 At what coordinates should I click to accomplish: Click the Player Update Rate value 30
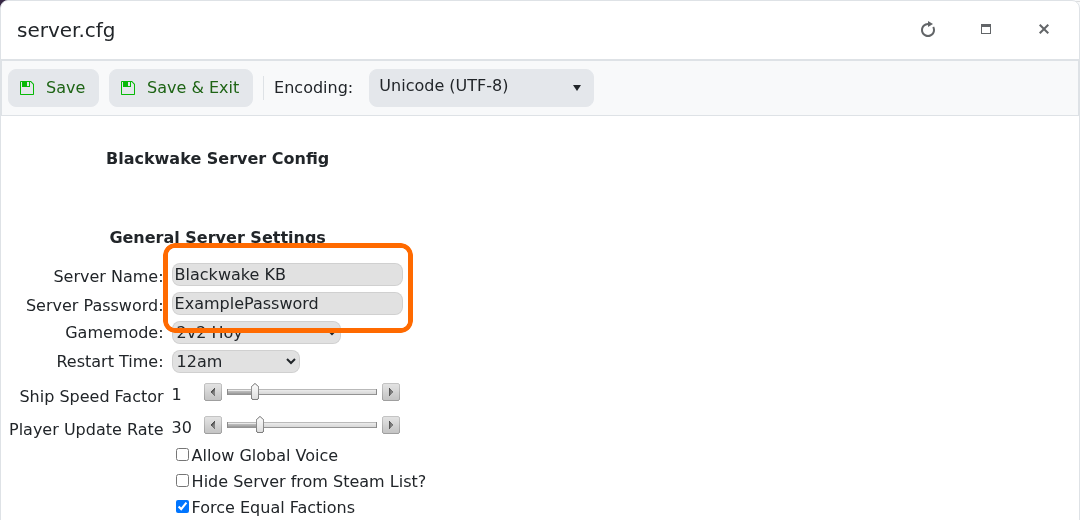point(182,428)
